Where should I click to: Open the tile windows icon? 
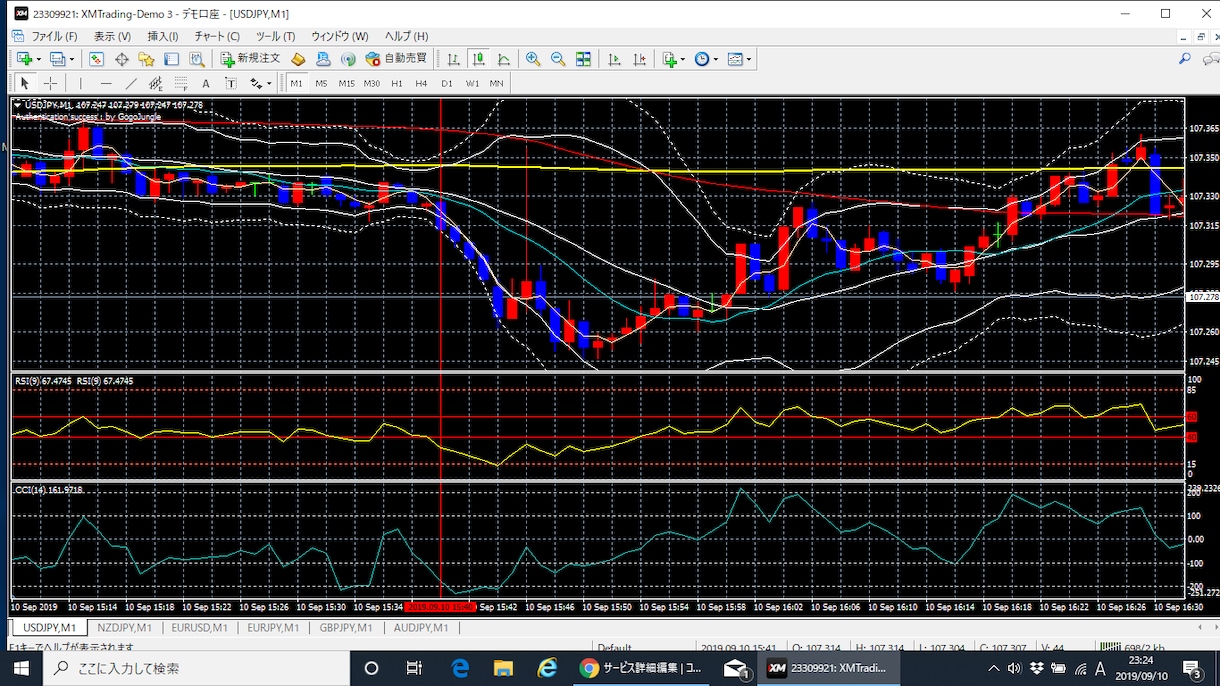click(583, 59)
